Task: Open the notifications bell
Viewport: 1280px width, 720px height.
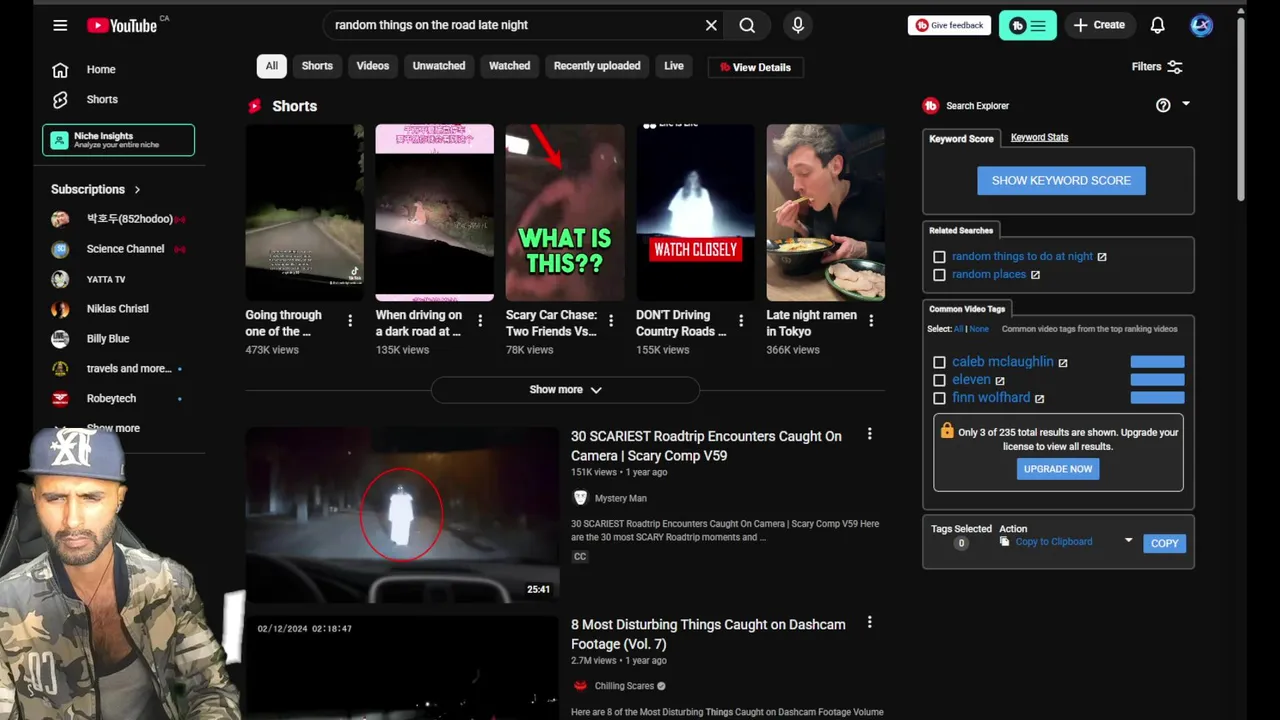Action: click(1157, 25)
